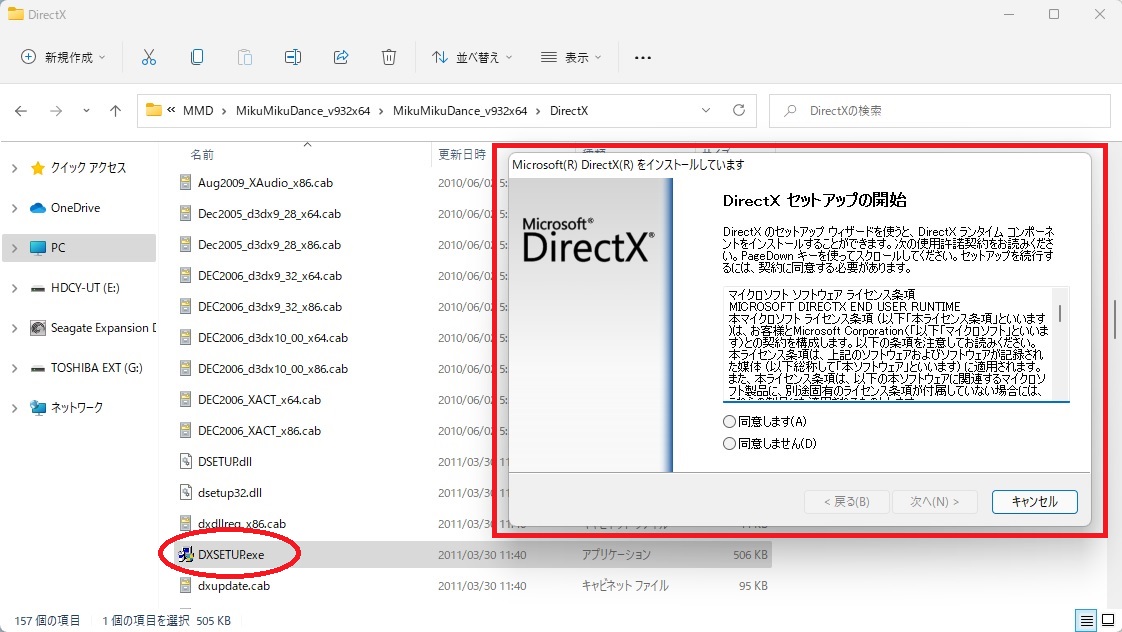The height and width of the screenshot is (632, 1122).
Task: Select dxdllreg_x86.cab file
Action: point(242,523)
